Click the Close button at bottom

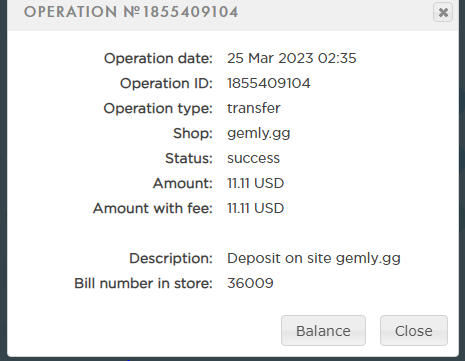[x=414, y=331]
